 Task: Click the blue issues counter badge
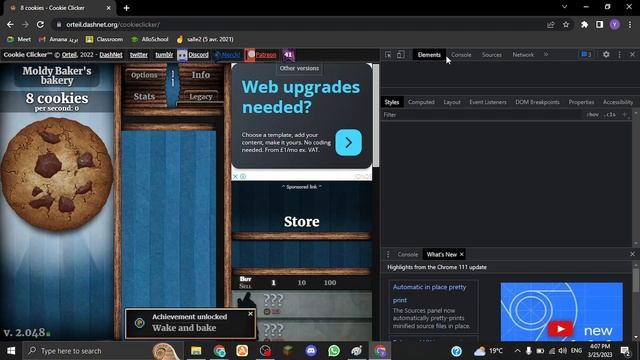click(586, 54)
